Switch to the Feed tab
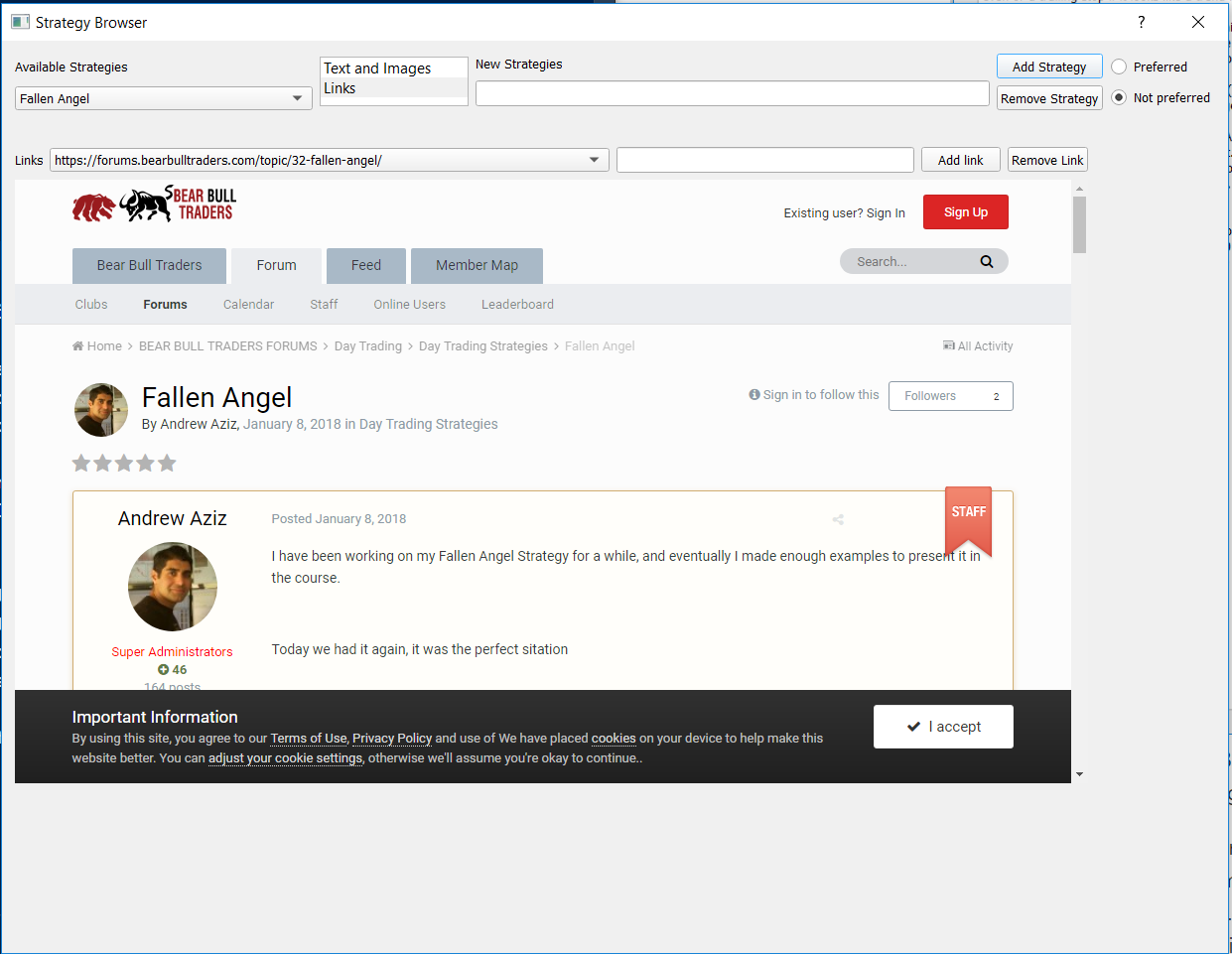The width and height of the screenshot is (1232, 954). click(366, 265)
